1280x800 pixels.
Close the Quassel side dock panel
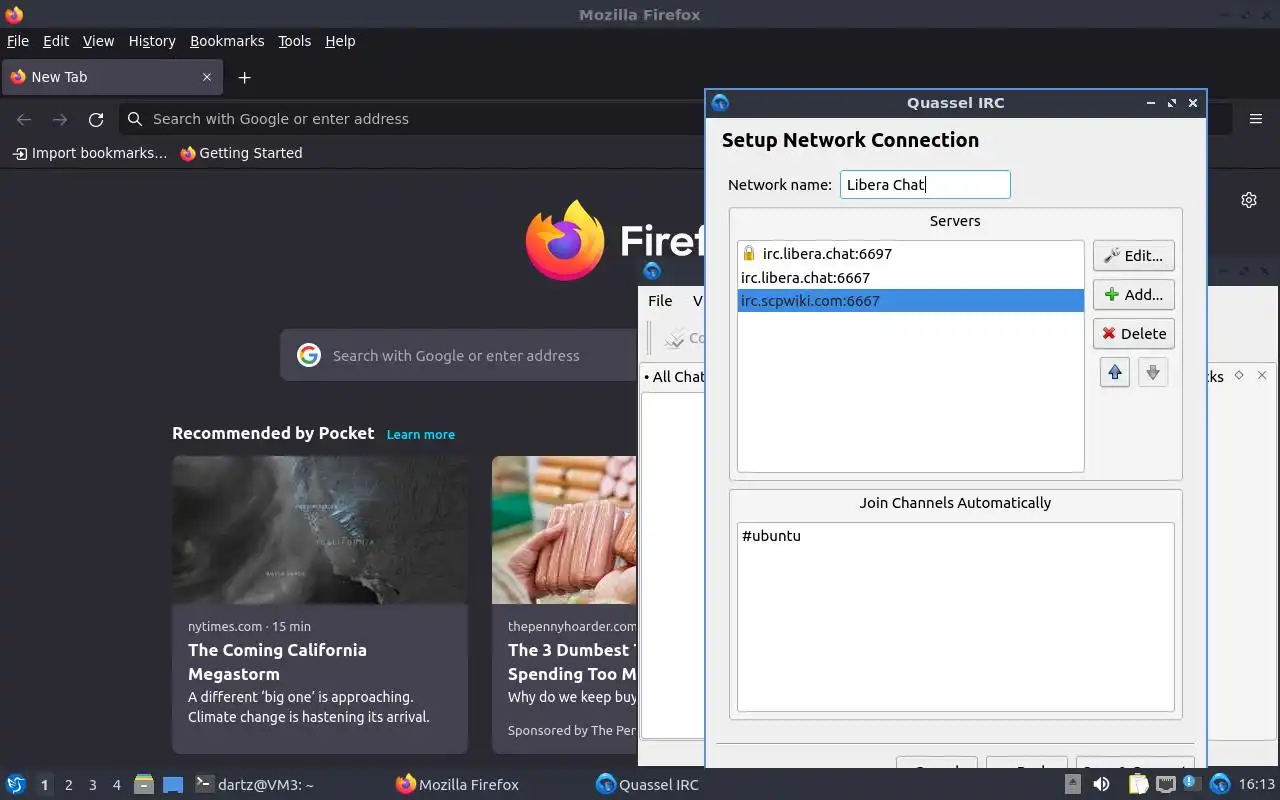(1262, 375)
